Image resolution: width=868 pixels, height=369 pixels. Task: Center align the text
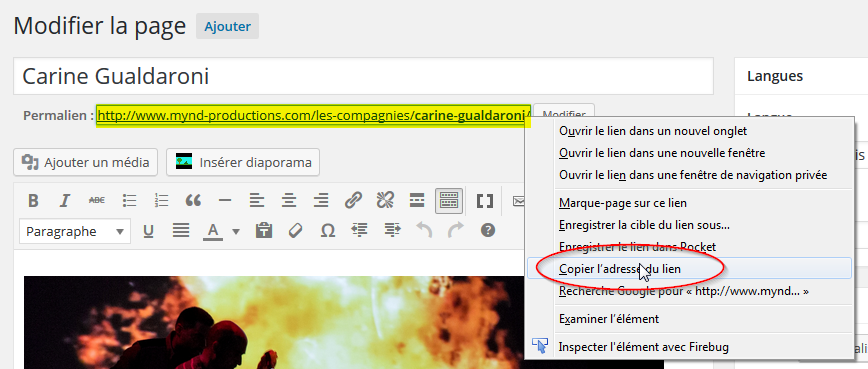point(288,200)
